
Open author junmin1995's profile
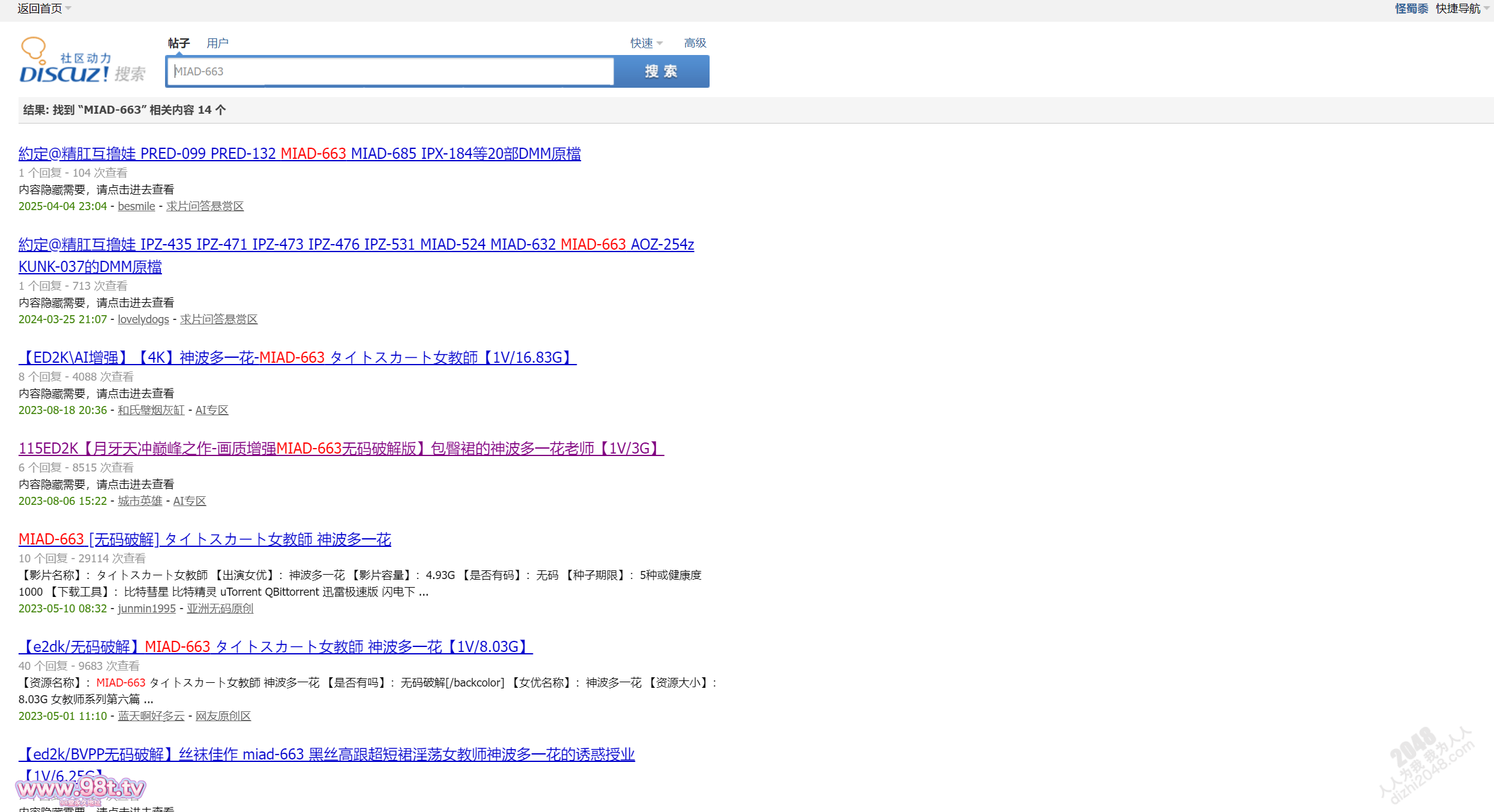coord(146,608)
